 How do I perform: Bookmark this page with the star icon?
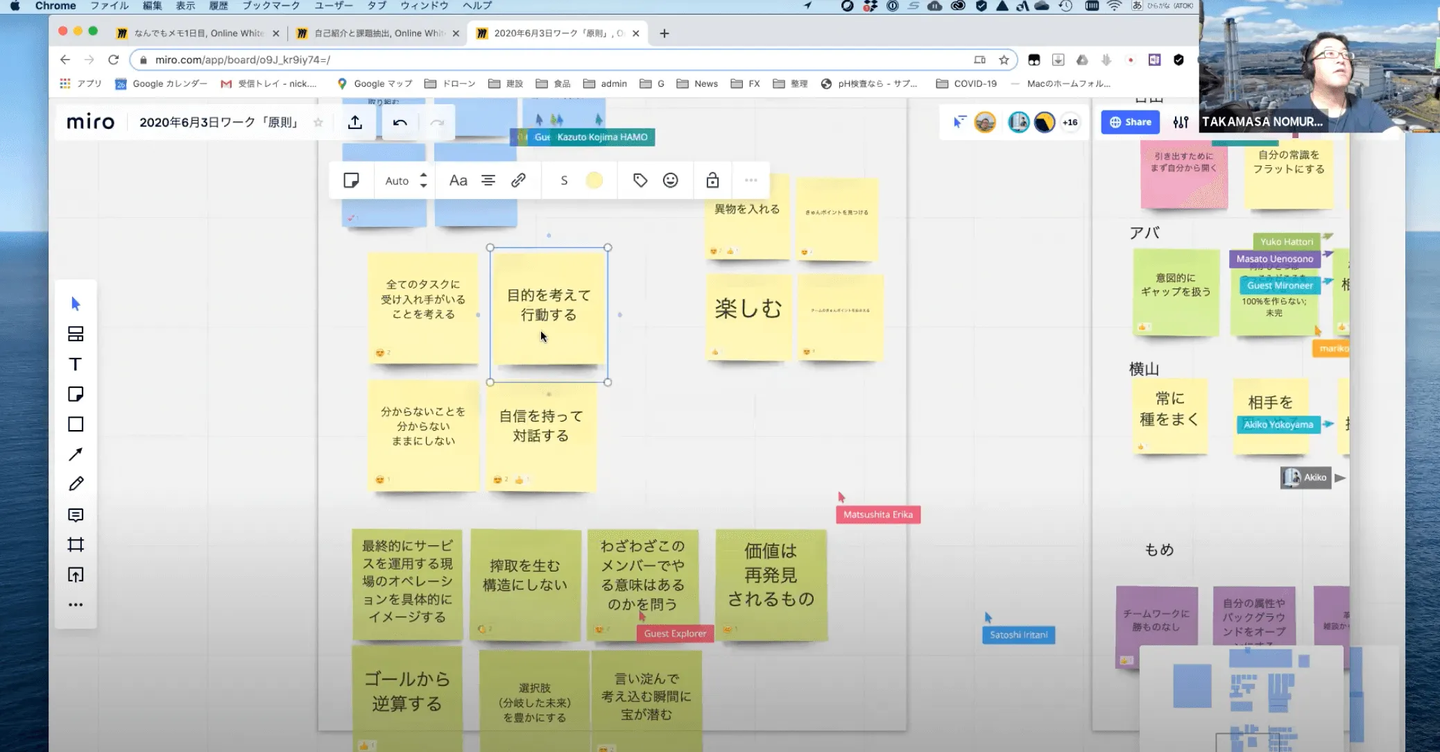[x=1003, y=60]
